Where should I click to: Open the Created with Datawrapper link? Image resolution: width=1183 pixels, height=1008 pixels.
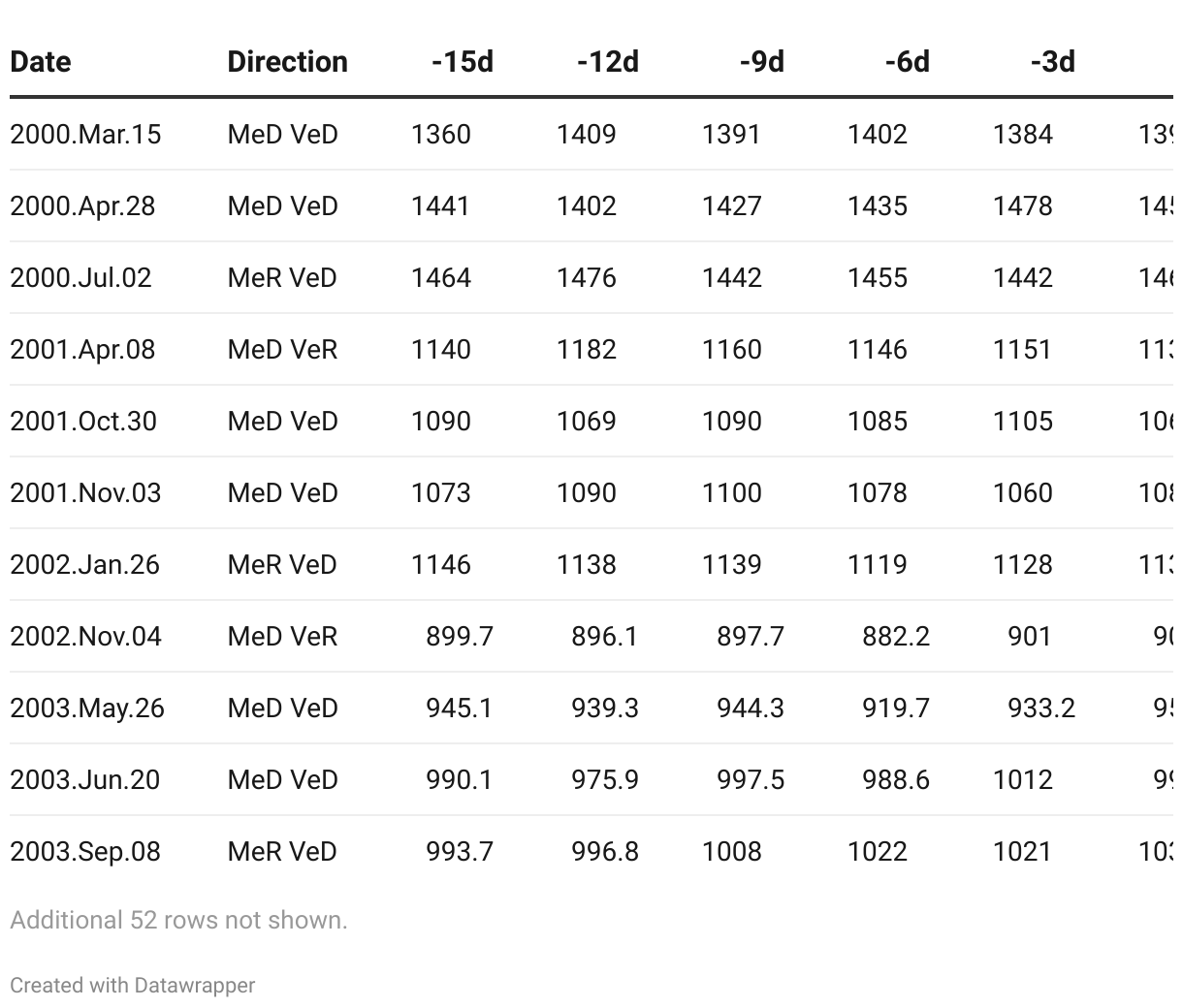[x=133, y=985]
